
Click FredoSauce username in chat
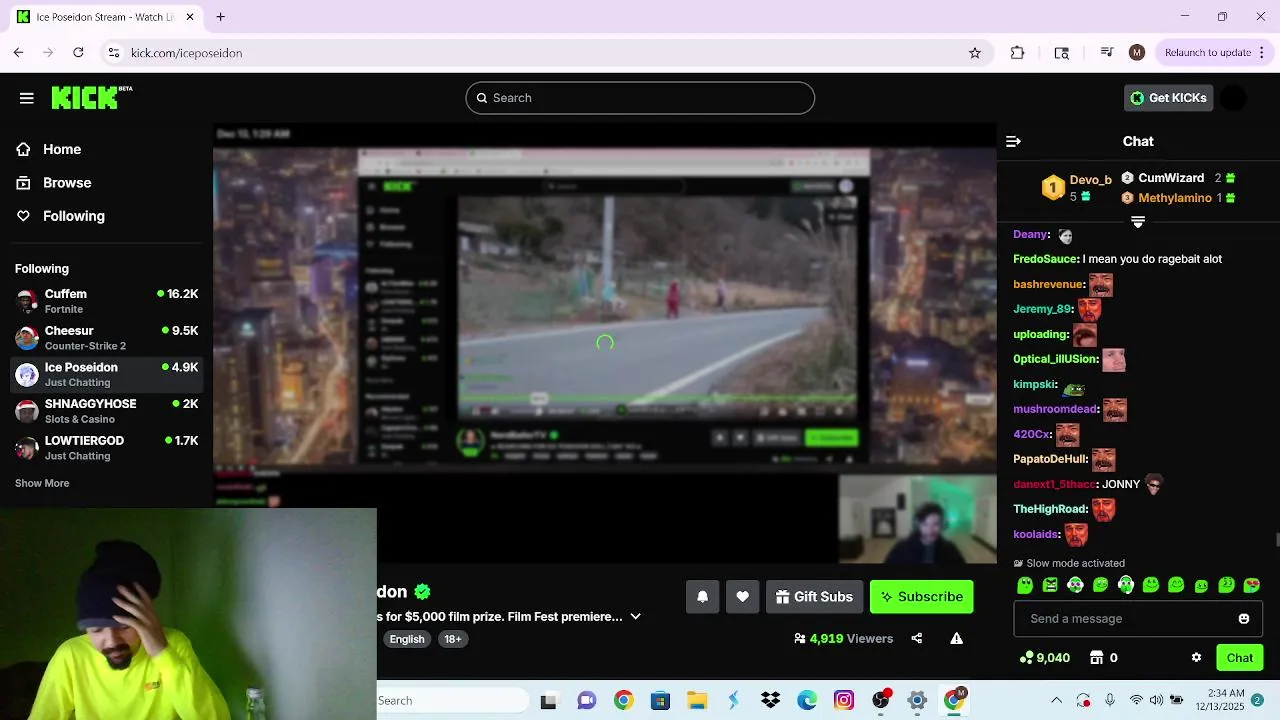click(x=1045, y=259)
